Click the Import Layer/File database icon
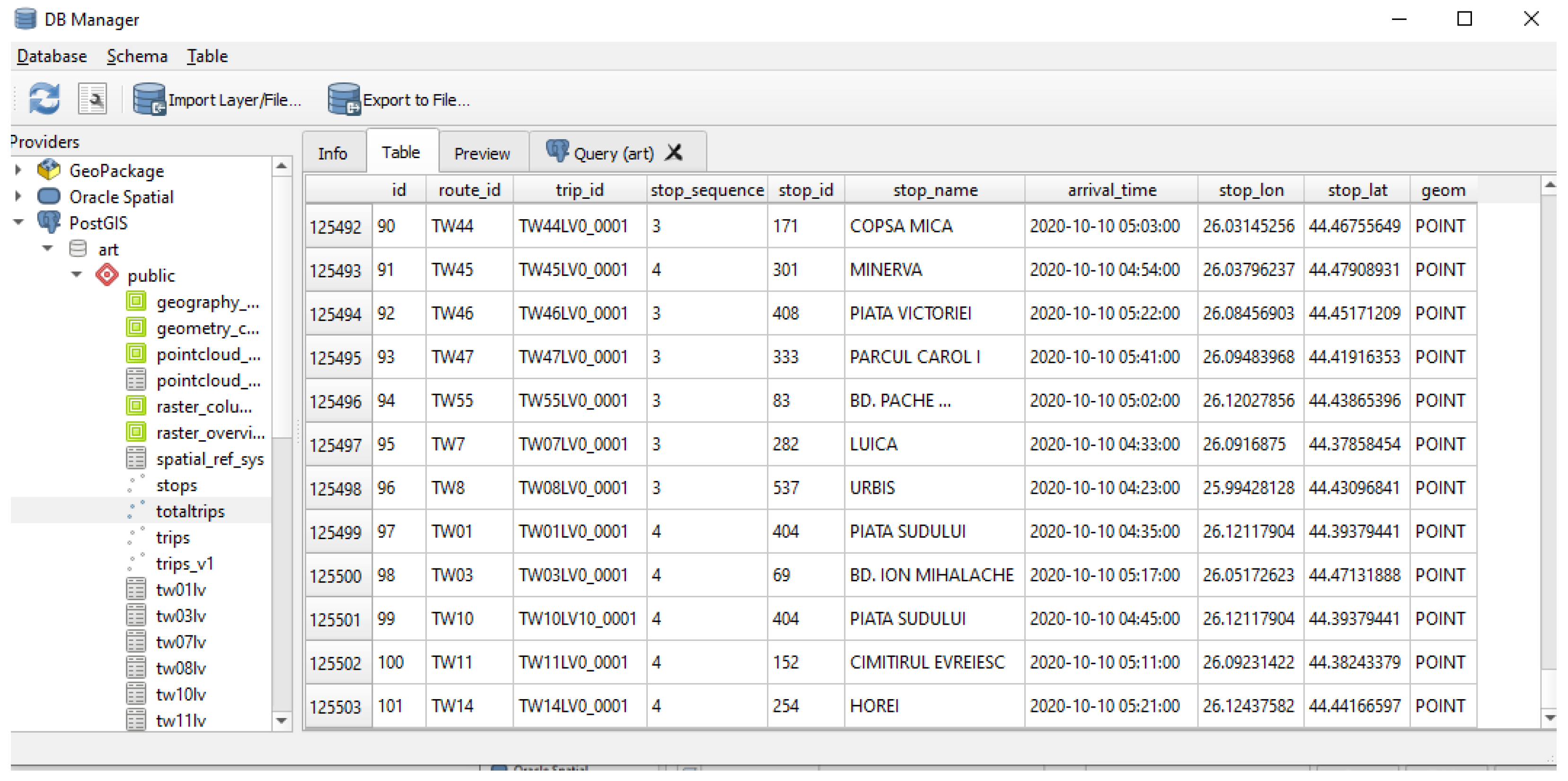1568x781 pixels. pos(149,98)
